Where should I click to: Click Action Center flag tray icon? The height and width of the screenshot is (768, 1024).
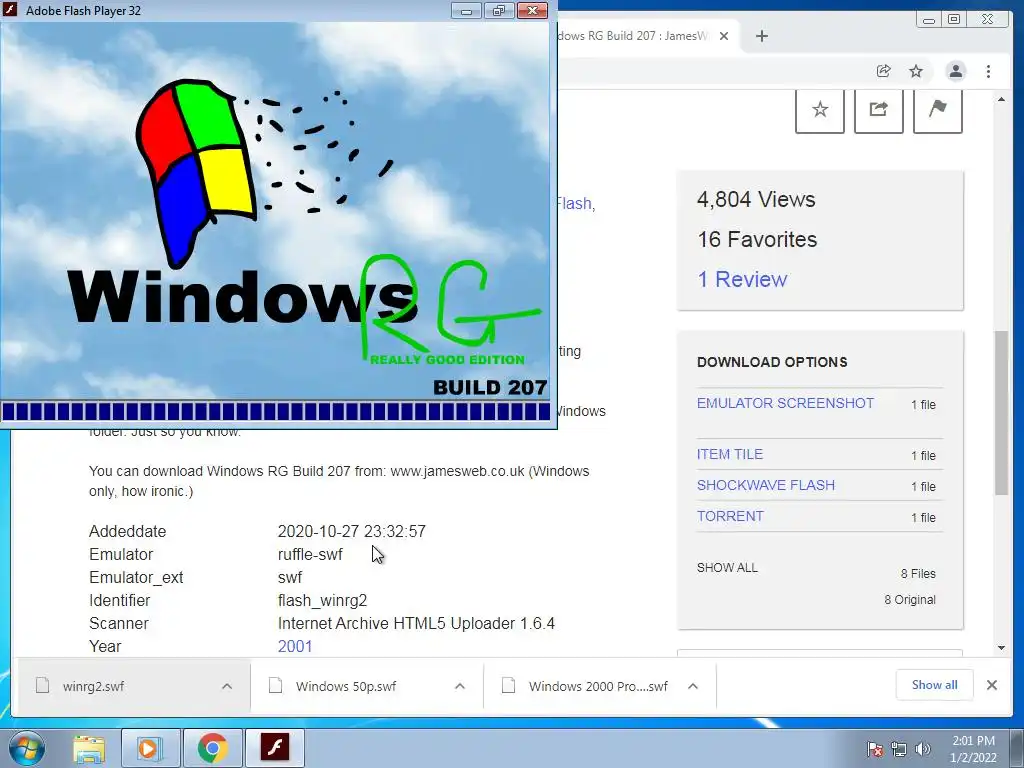point(874,749)
